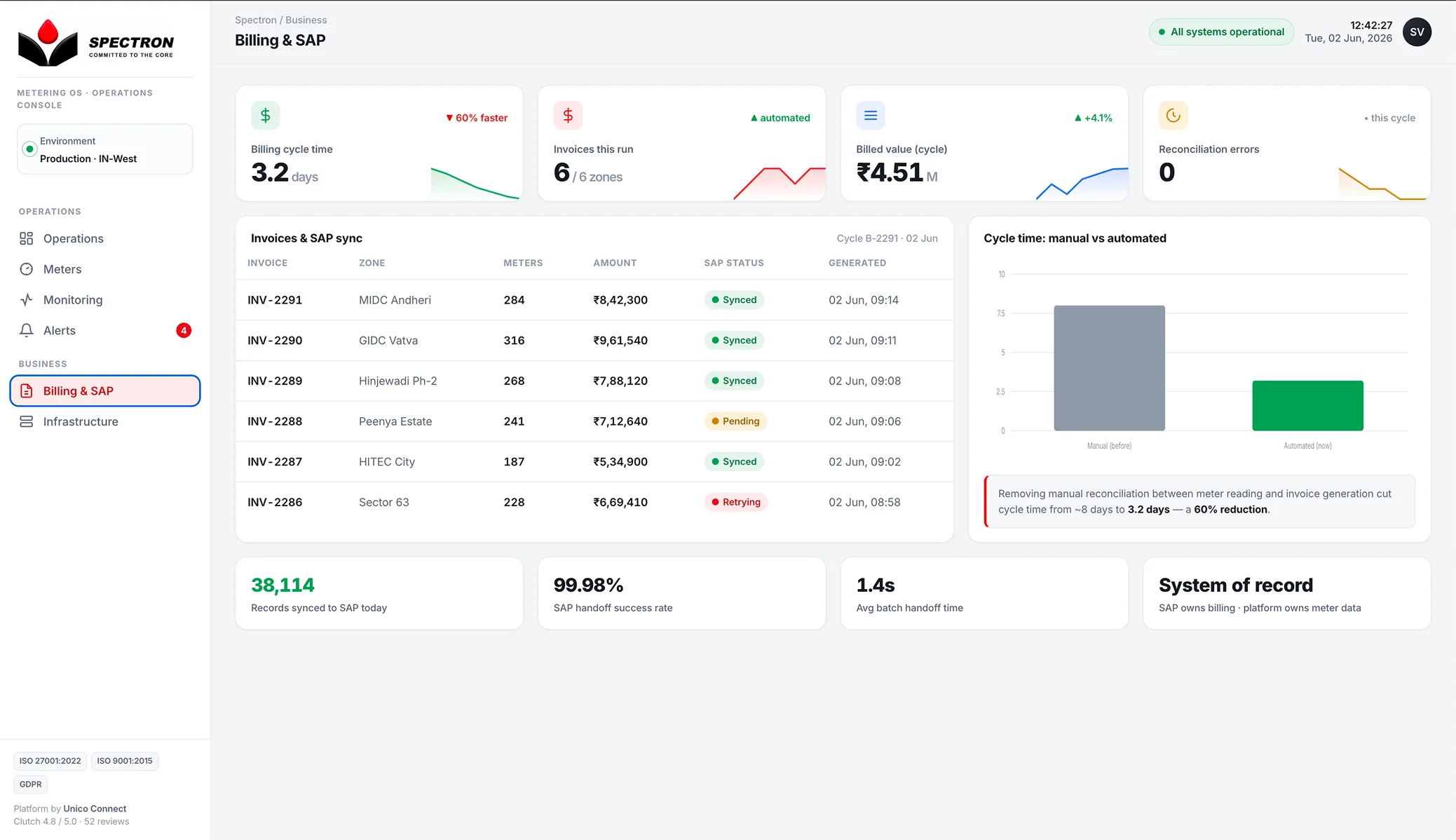Open the Infrastructure section
The height and width of the screenshot is (840, 1456).
(x=105, y=421)
